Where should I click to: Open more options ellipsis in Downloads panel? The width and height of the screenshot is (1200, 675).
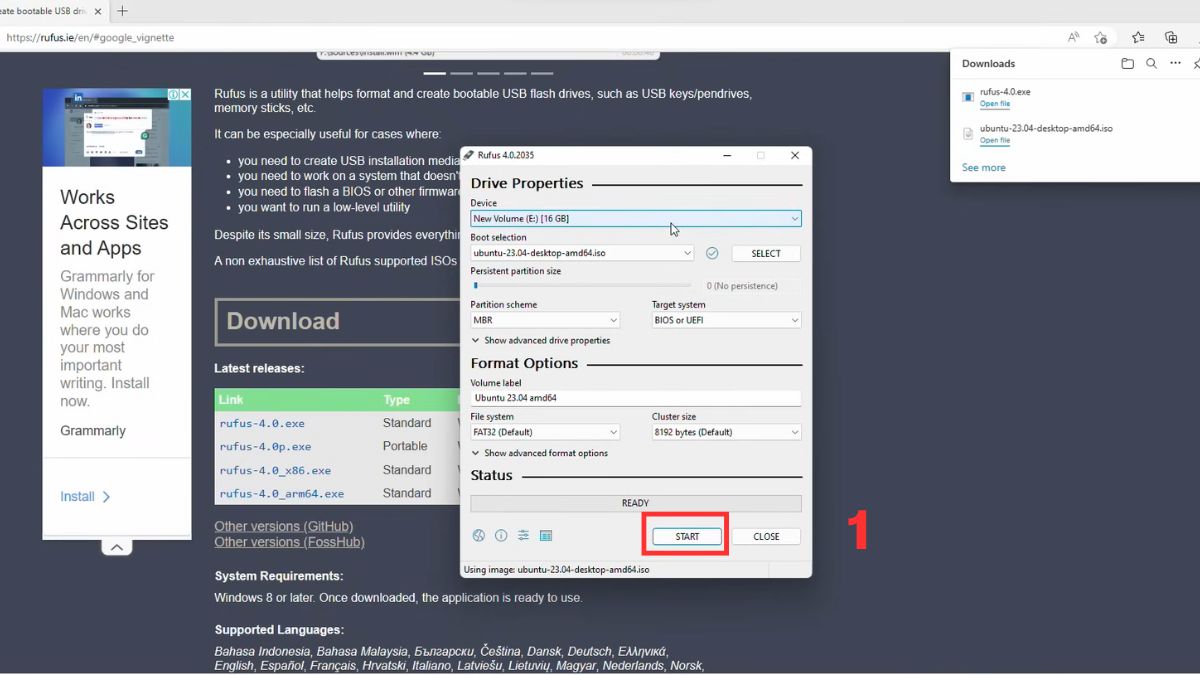1176,63
